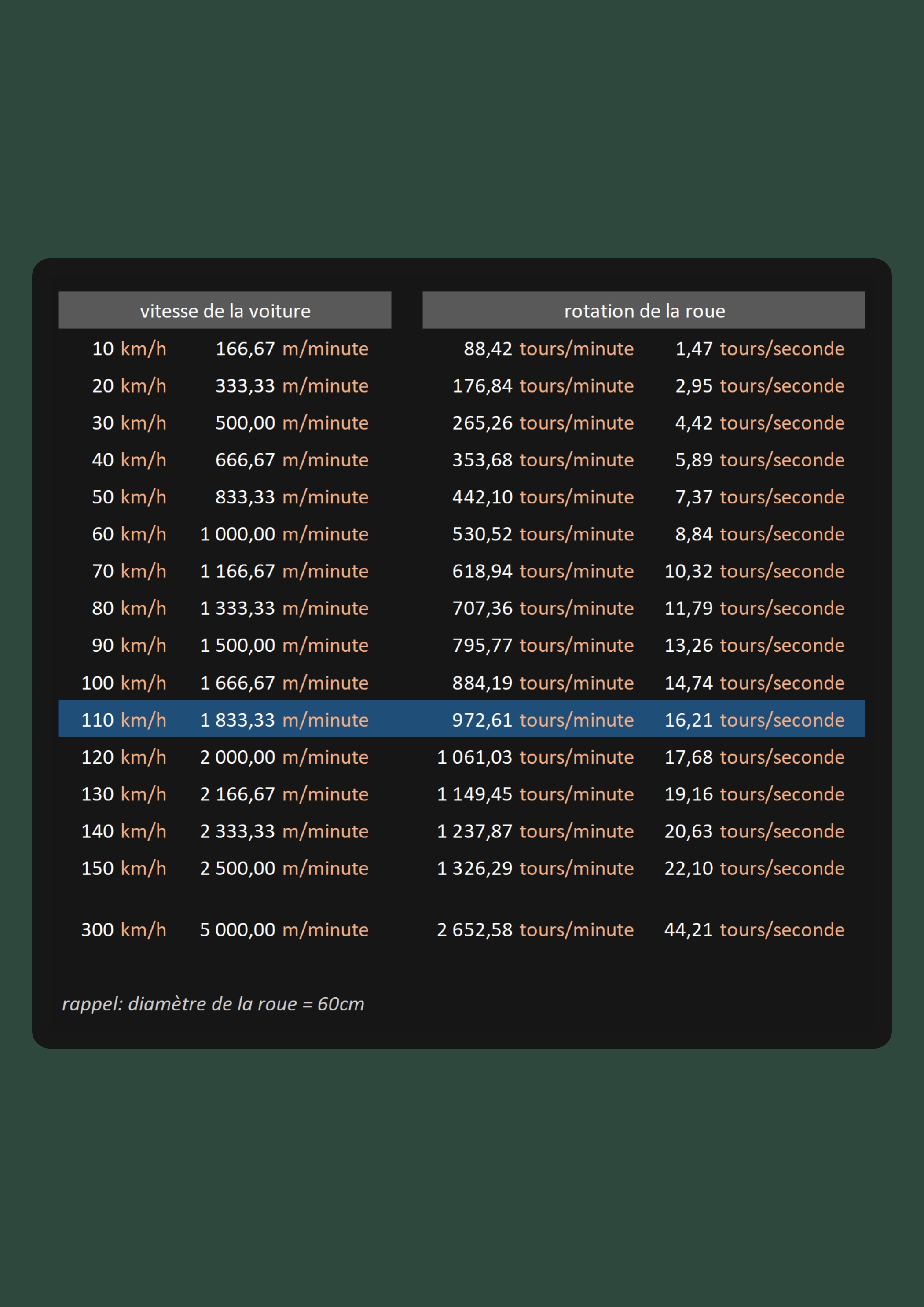The height and width of the screenshot is (1307, 924).
Task: Select the 1 061,03 tours/minute cell
Action: (535, 757)
